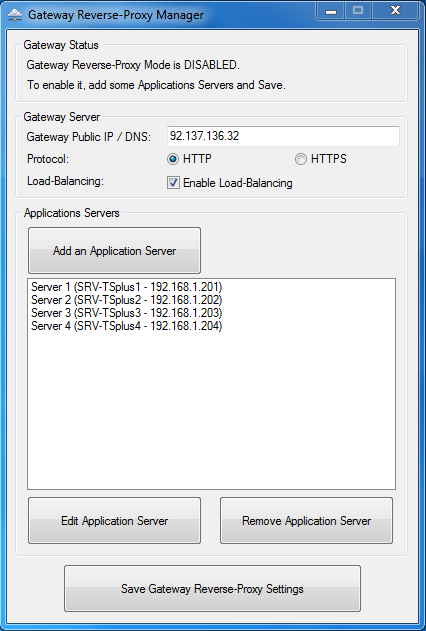The width and height of the screenshot is (426, 631).
Task: Minimize the Gateway Reverse-Proxy Manager window
Action: point(331,11)
